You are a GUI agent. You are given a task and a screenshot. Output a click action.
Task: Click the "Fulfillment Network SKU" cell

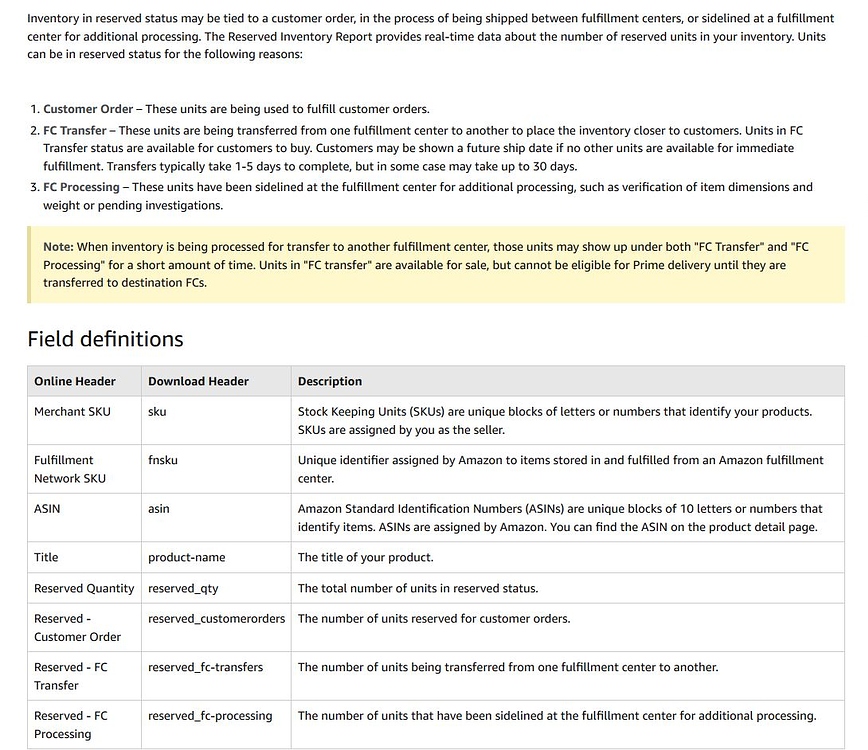click(x=70, y=469)
